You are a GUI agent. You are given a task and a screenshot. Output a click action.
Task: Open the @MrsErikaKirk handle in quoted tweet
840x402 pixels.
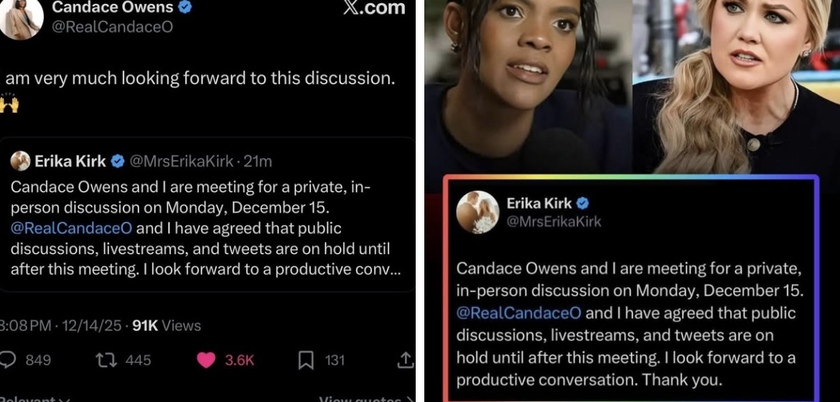coord(182,161)
